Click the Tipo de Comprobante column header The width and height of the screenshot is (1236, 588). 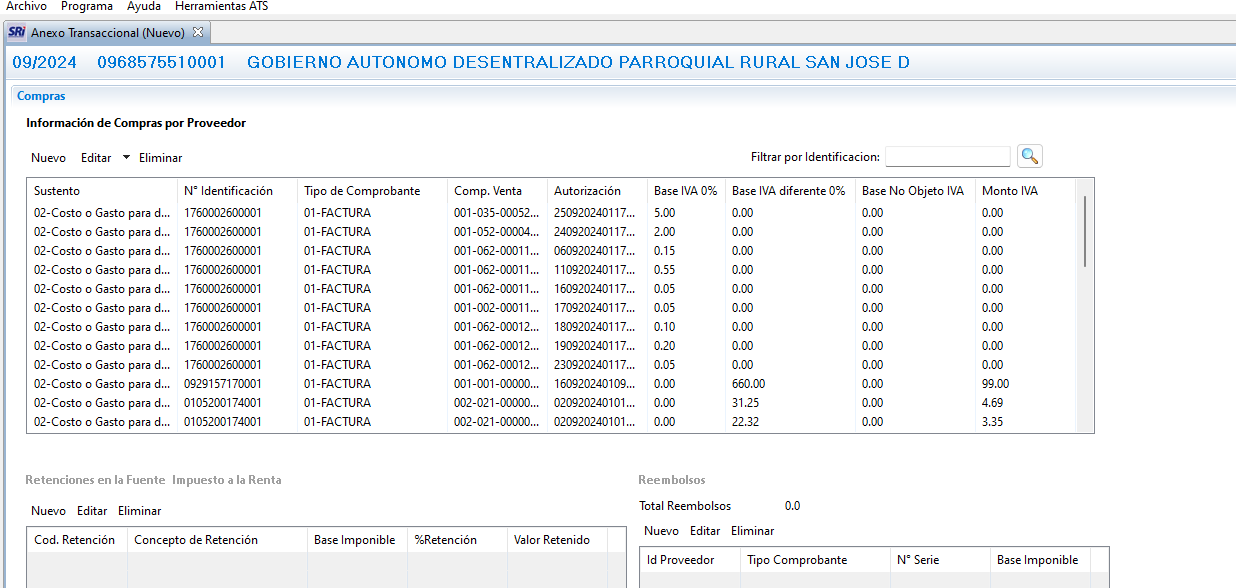coord(362,191)
